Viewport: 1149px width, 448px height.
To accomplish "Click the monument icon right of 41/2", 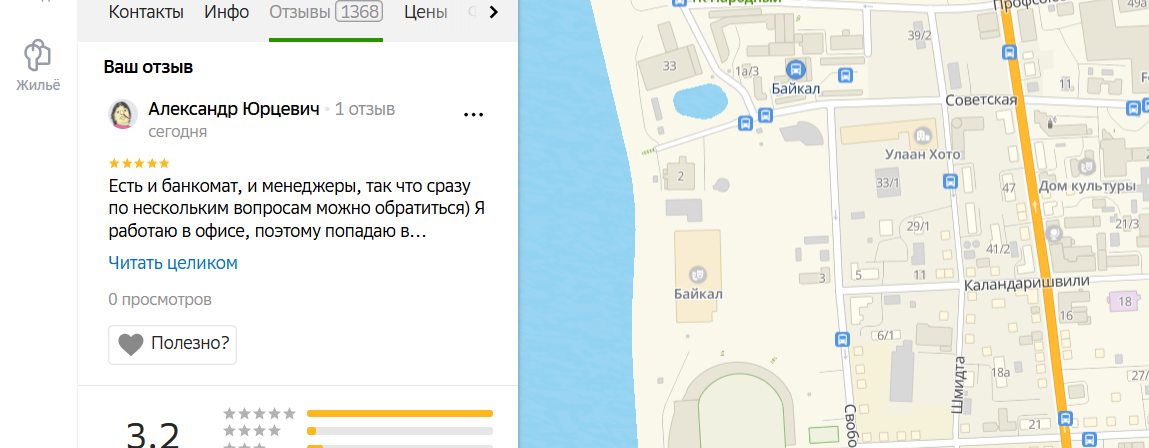I will pos(1055,234).
